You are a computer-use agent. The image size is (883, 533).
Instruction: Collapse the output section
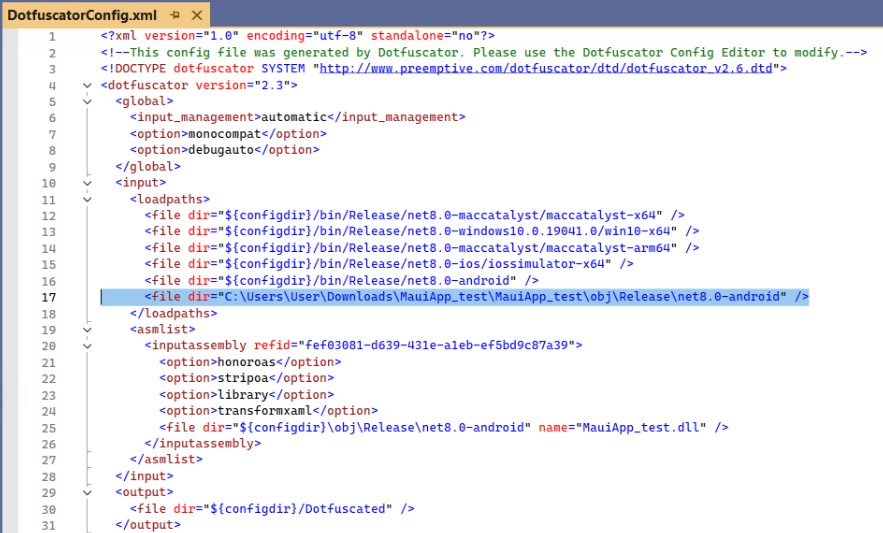(88, 492)
